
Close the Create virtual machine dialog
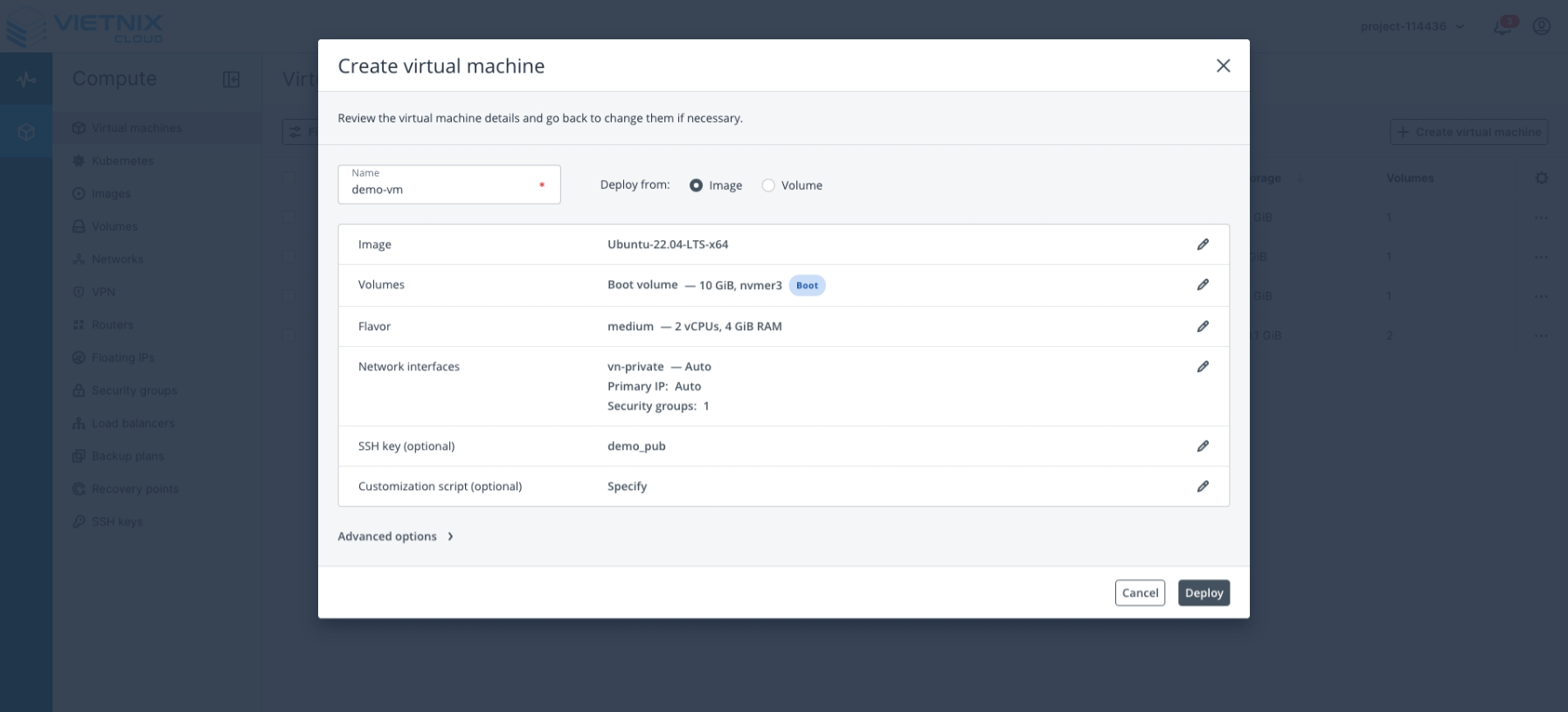[x=1223, y=66]
